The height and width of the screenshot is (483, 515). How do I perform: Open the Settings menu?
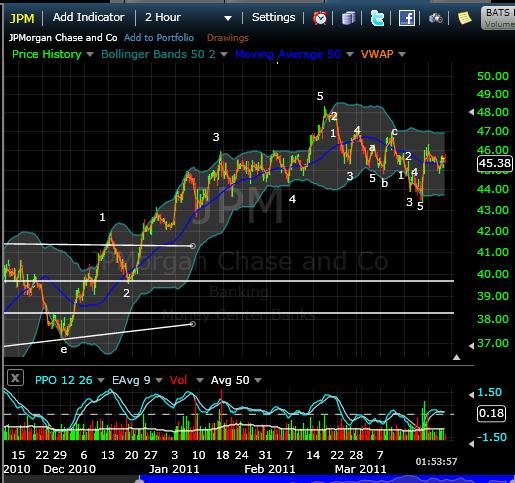tap(273, 17)
